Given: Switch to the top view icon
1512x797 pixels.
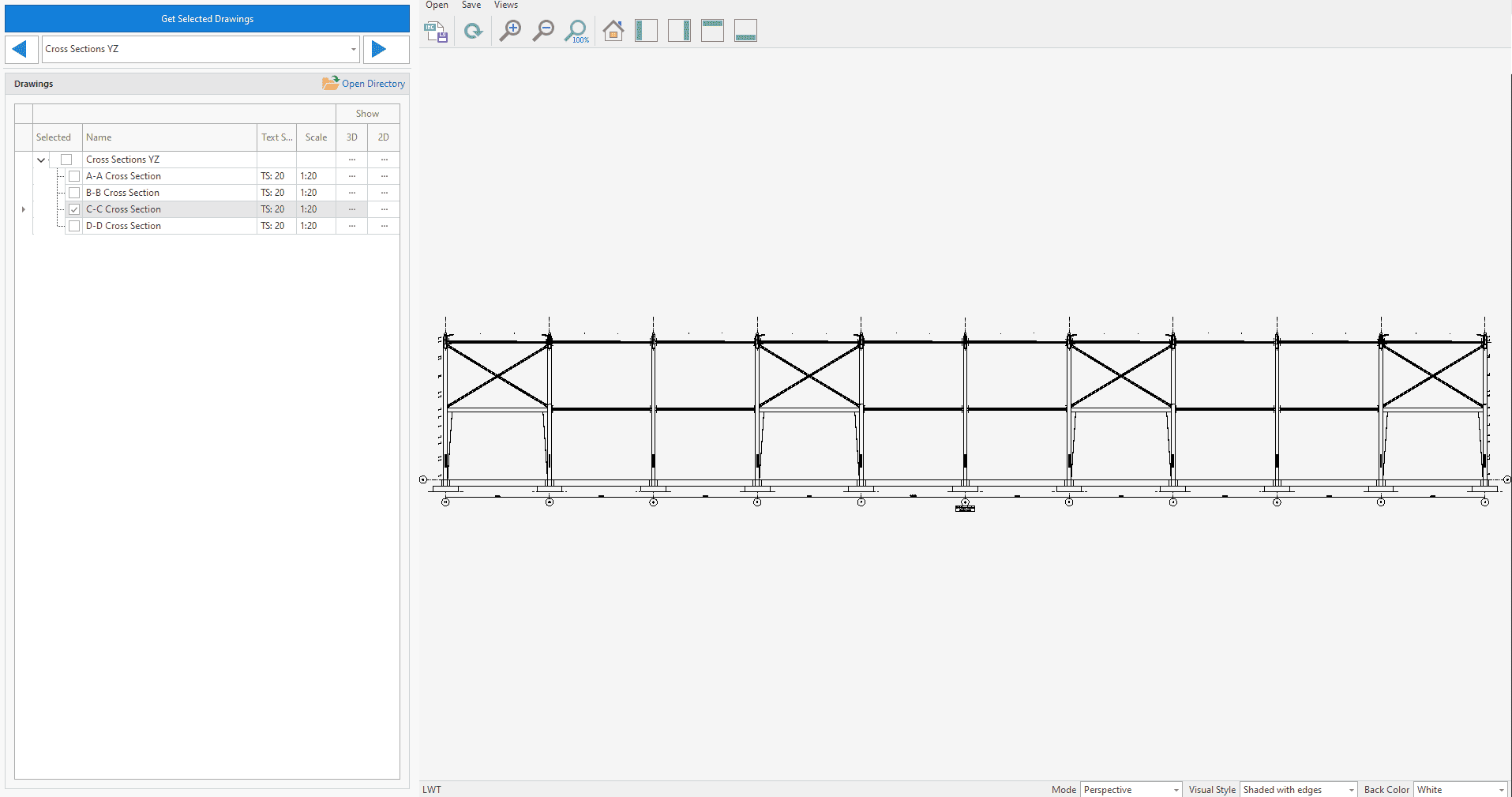Looking at the screenshot, I should (x=712, y=31).
